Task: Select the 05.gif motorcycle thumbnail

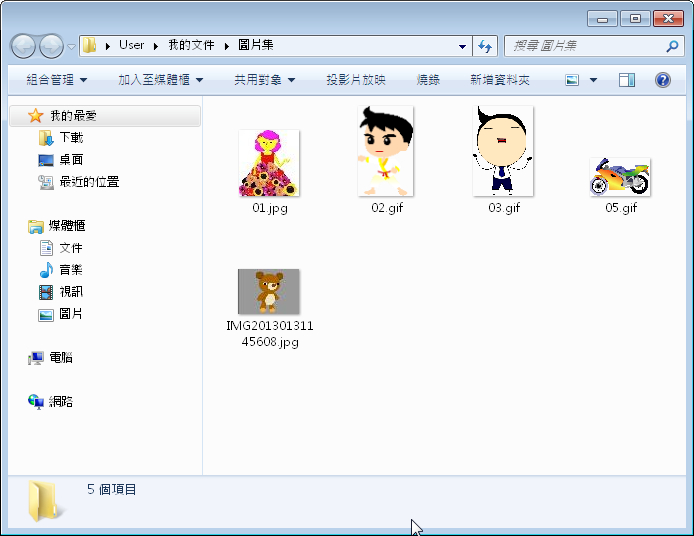Action: pos(620,177)
